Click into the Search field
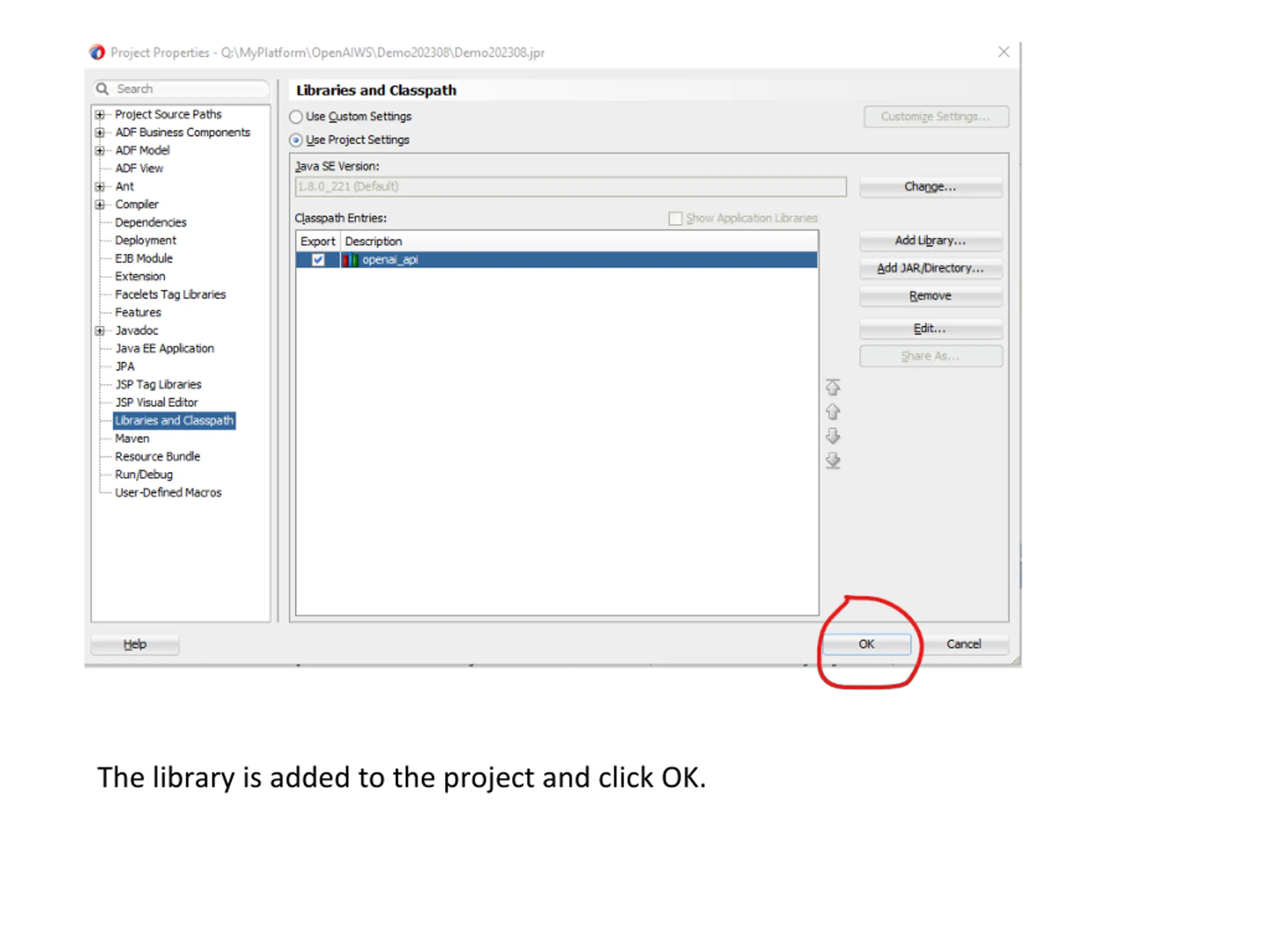This screenshot has width=1270, height=952. [190, 88]
